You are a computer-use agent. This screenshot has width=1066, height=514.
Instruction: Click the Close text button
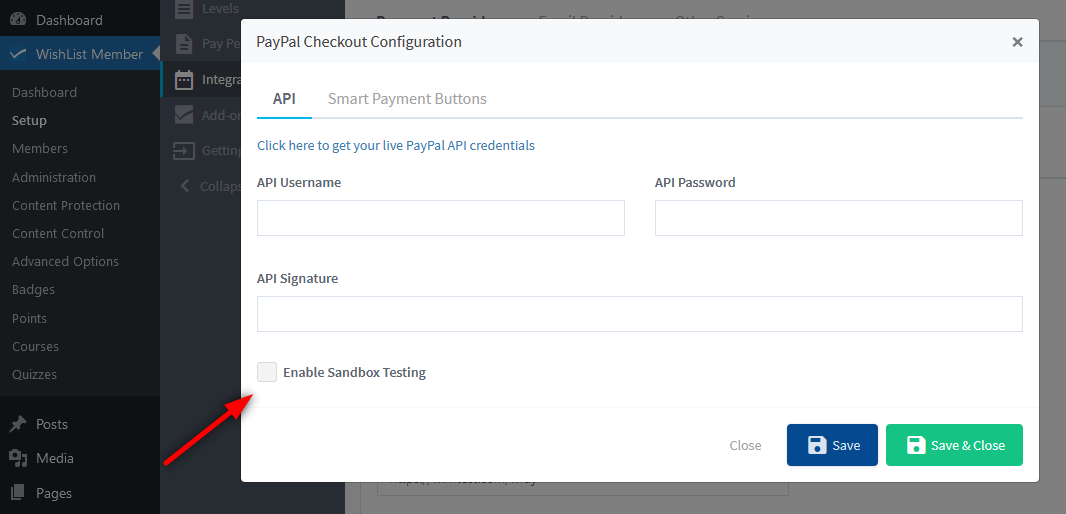click(745, 445)
